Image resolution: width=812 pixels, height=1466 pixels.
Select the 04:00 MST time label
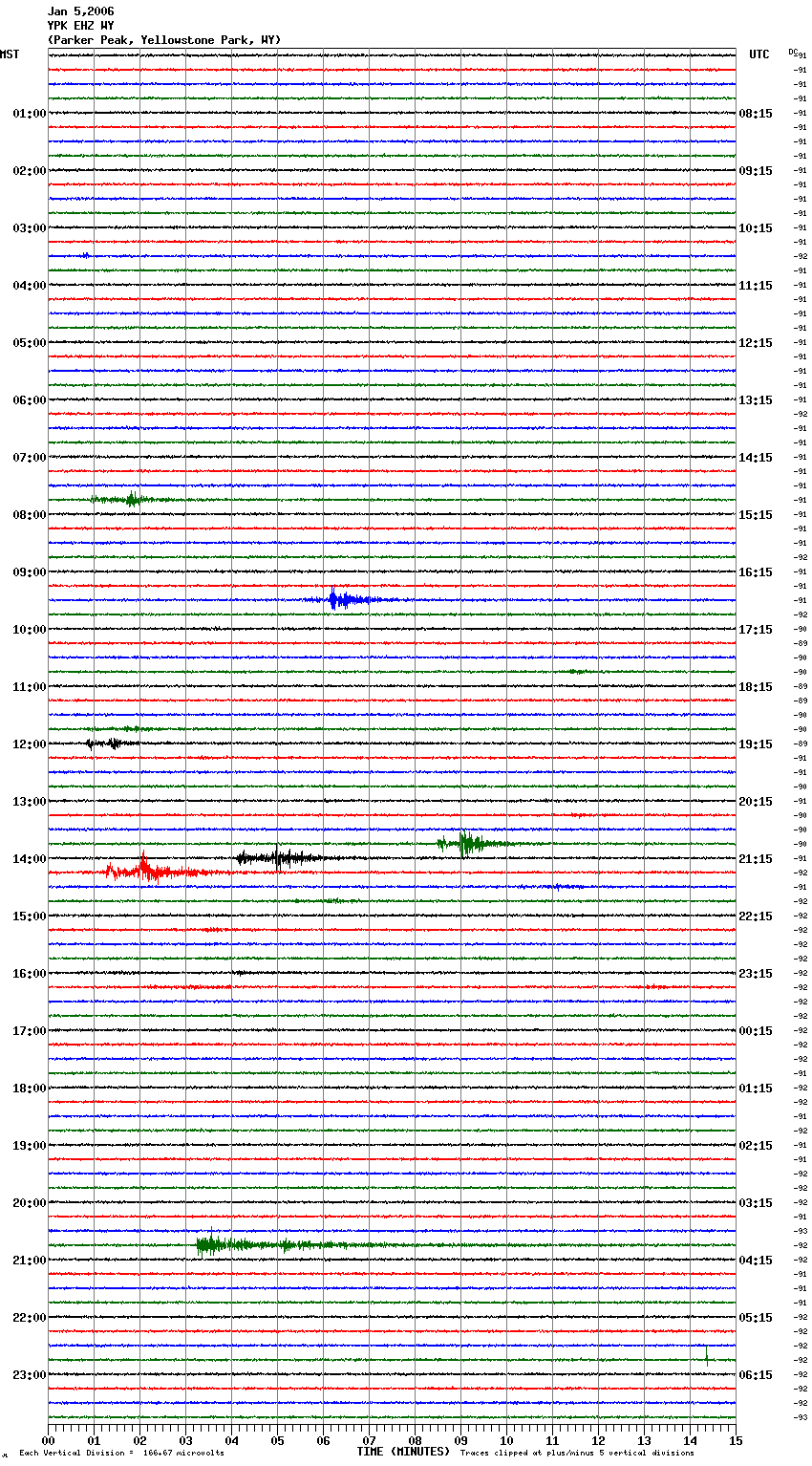[x=29, y=286]
